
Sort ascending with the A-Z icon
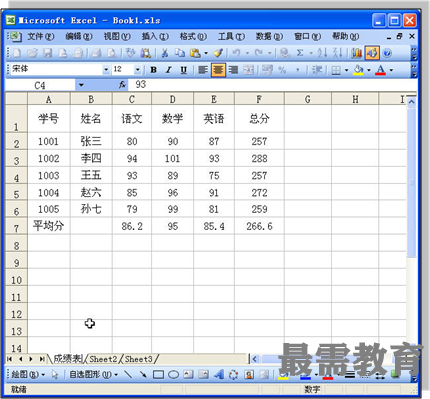coord(322,53)
